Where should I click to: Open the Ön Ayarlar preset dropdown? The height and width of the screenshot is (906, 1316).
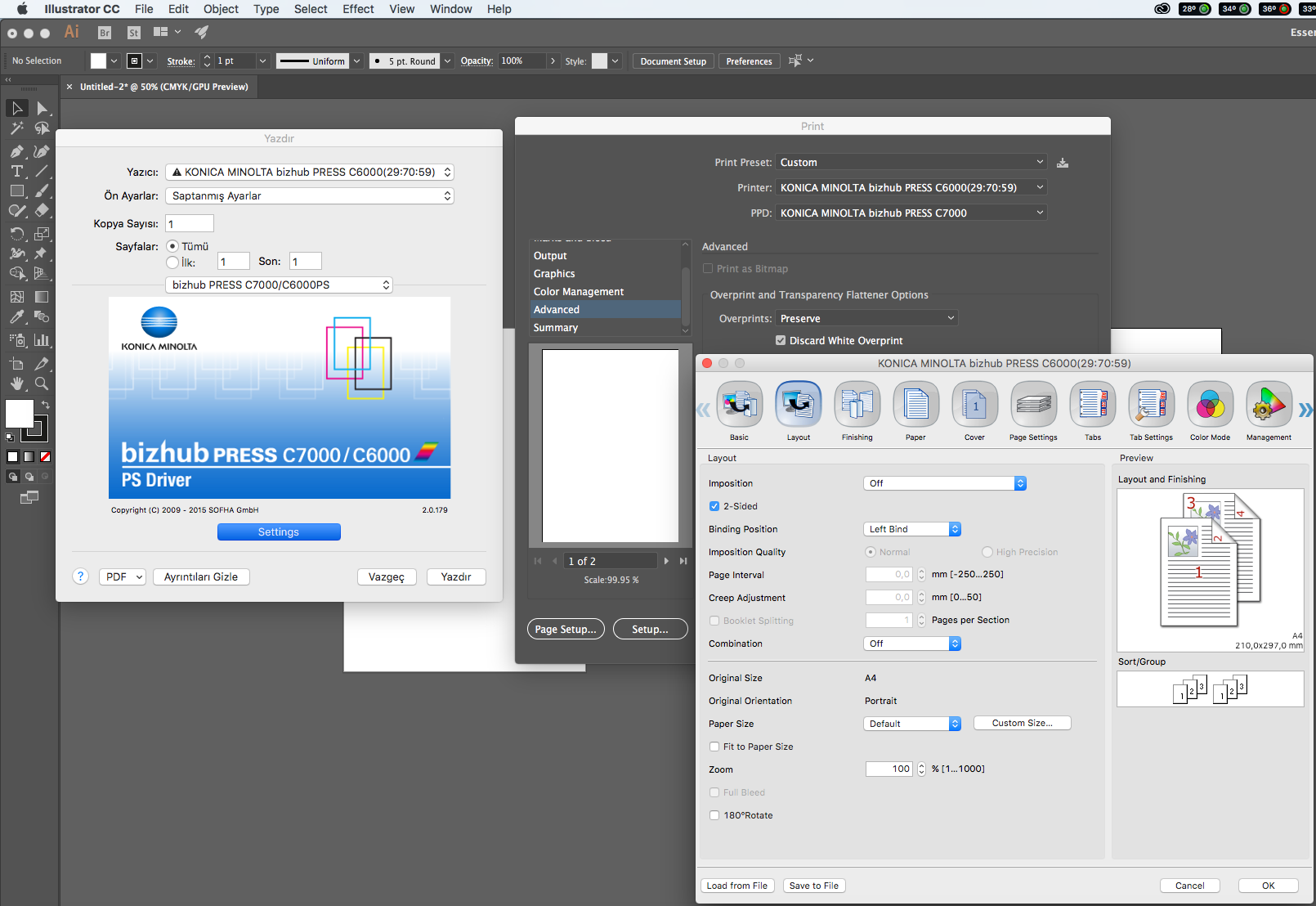(309, 196)
